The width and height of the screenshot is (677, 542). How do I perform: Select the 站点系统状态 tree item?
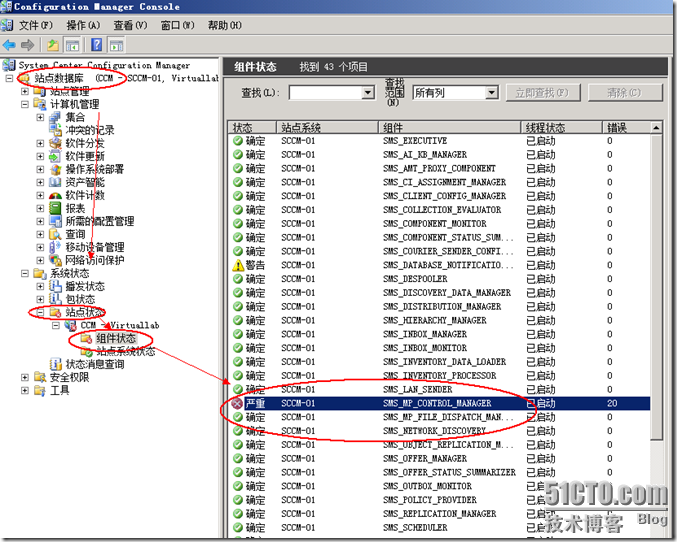coord(126,351)
